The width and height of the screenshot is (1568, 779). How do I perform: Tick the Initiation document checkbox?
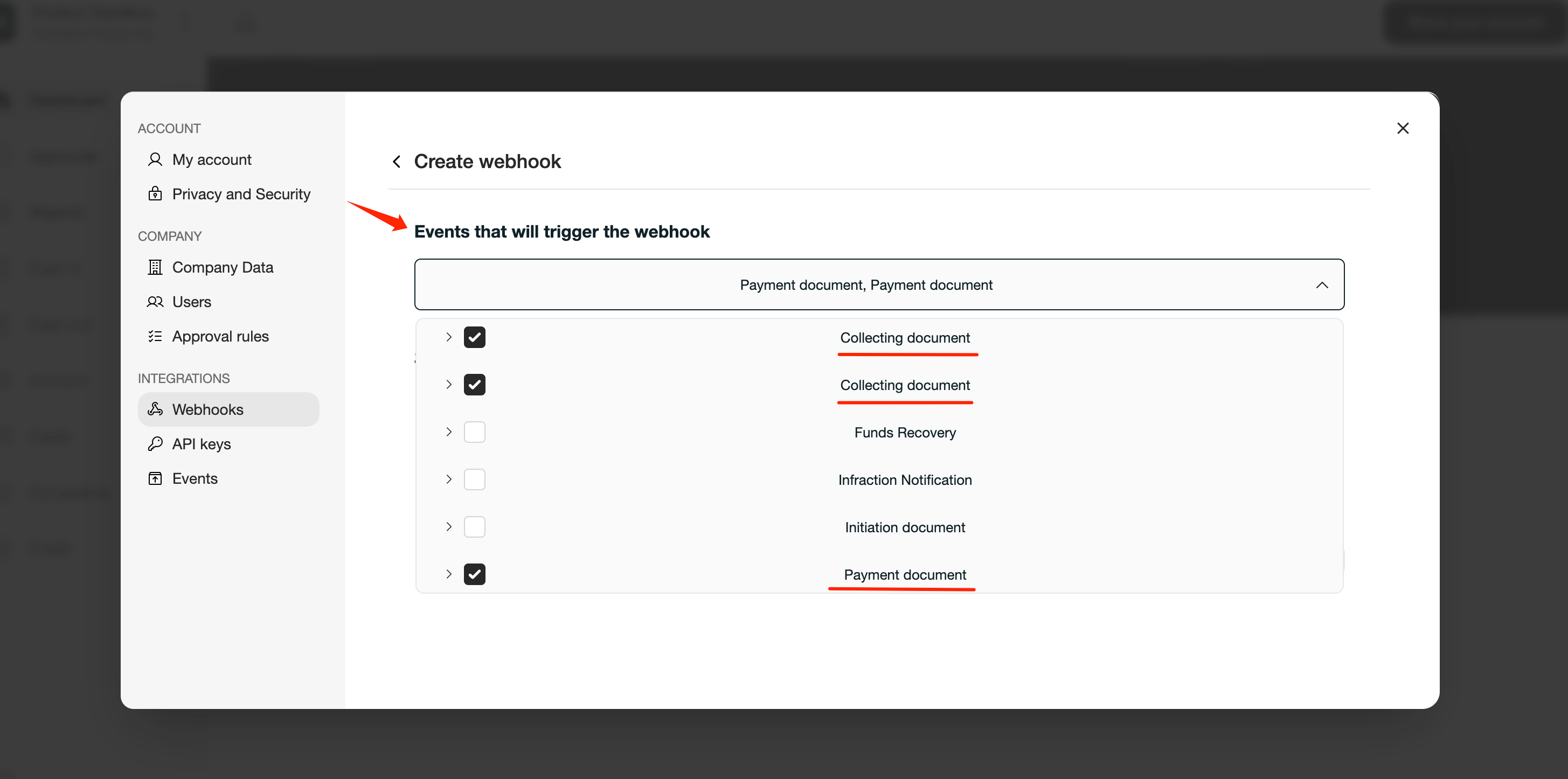tap(474, 527)
